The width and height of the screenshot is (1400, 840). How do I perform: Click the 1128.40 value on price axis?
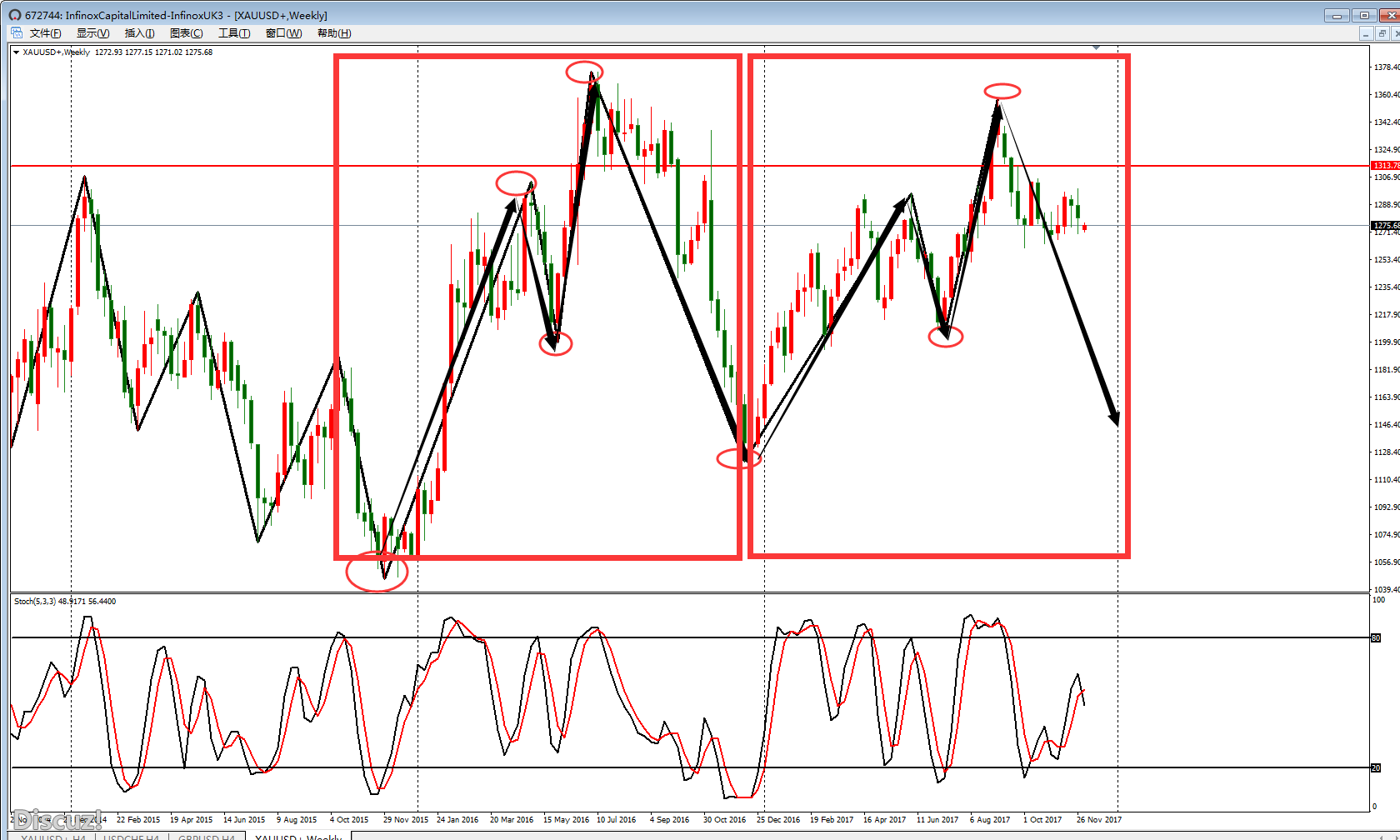(1387, 452)
